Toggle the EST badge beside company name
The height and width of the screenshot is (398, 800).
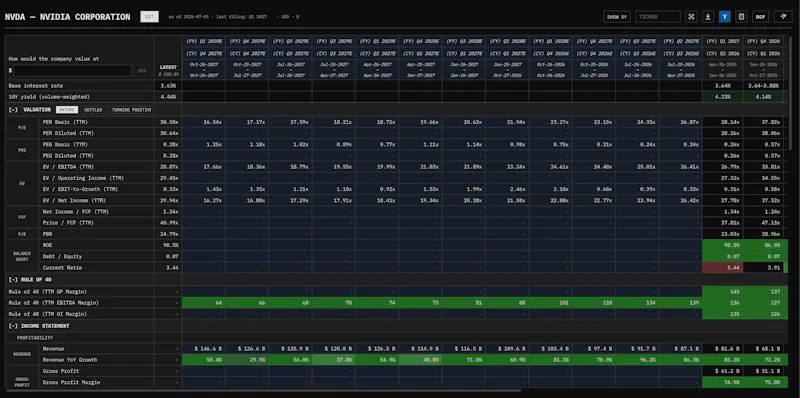149,17
